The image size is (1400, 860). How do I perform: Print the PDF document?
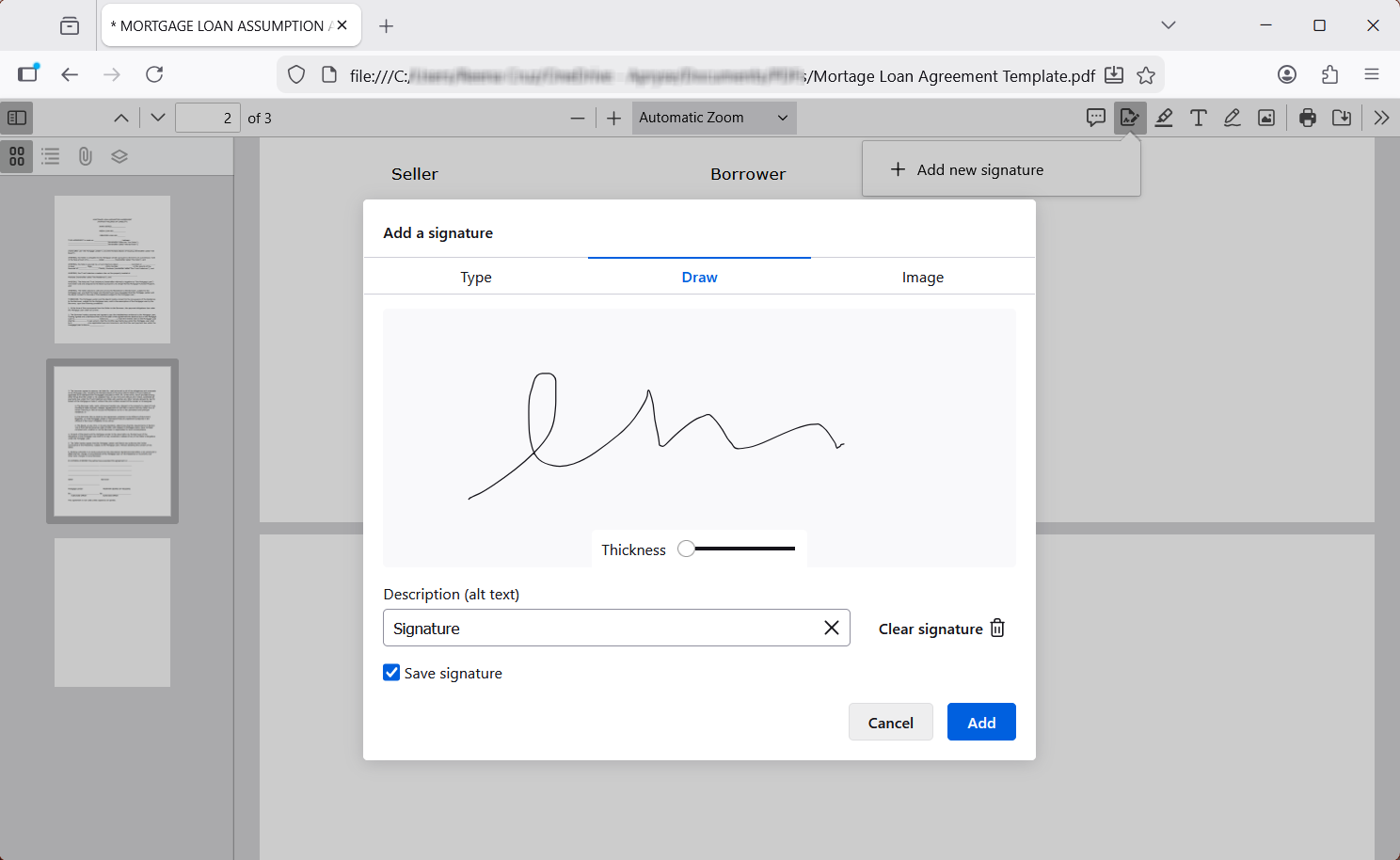pyautogui.click(x=1308, y=118)
